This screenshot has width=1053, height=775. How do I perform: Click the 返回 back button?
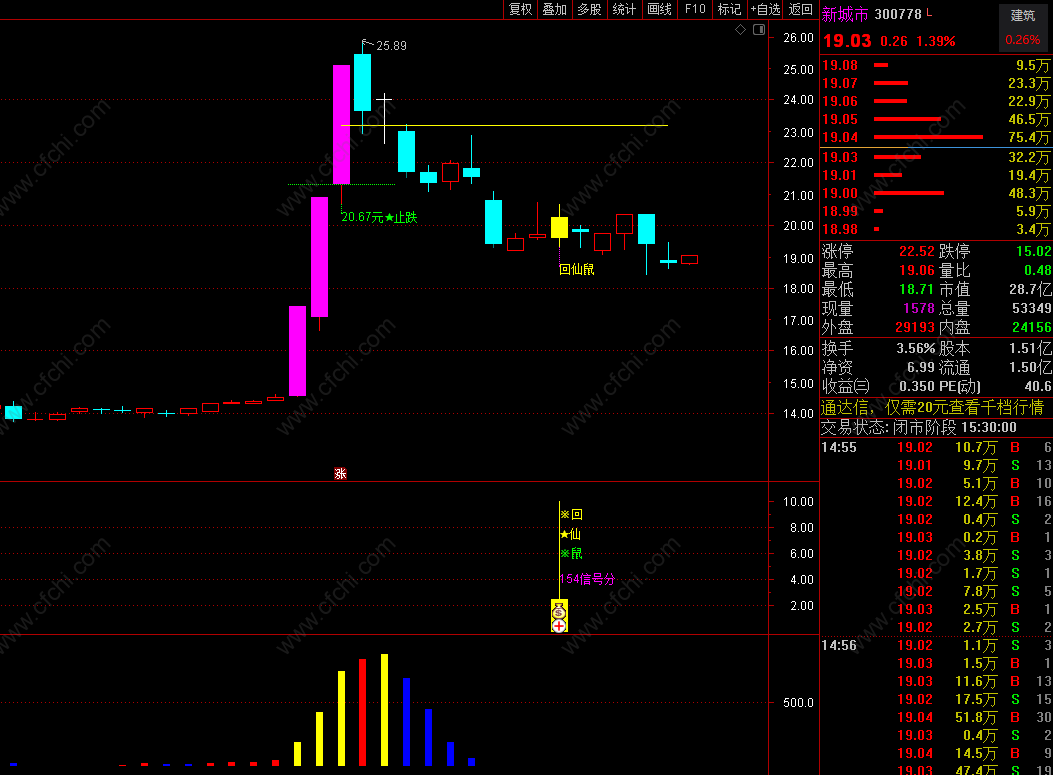[x=800, y=9]
